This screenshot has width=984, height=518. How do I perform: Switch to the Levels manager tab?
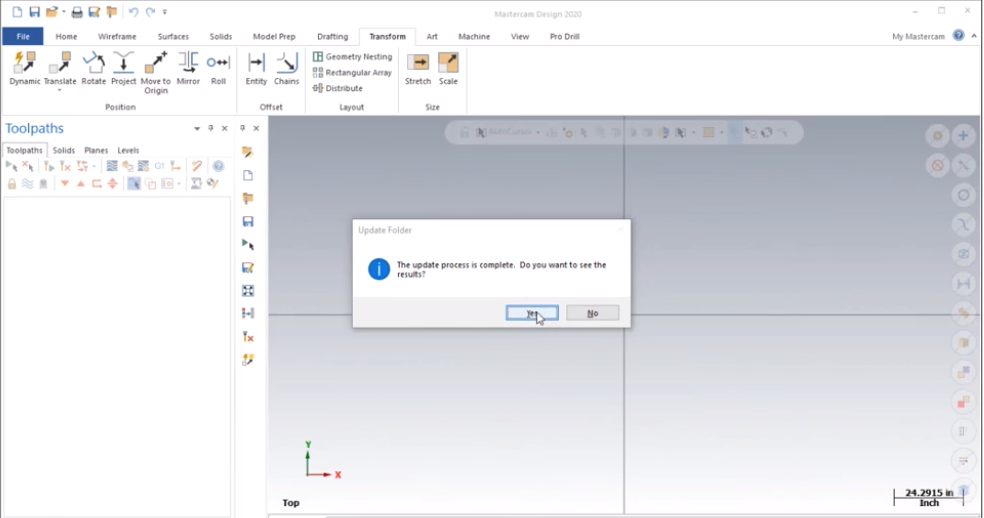(128, 150)
